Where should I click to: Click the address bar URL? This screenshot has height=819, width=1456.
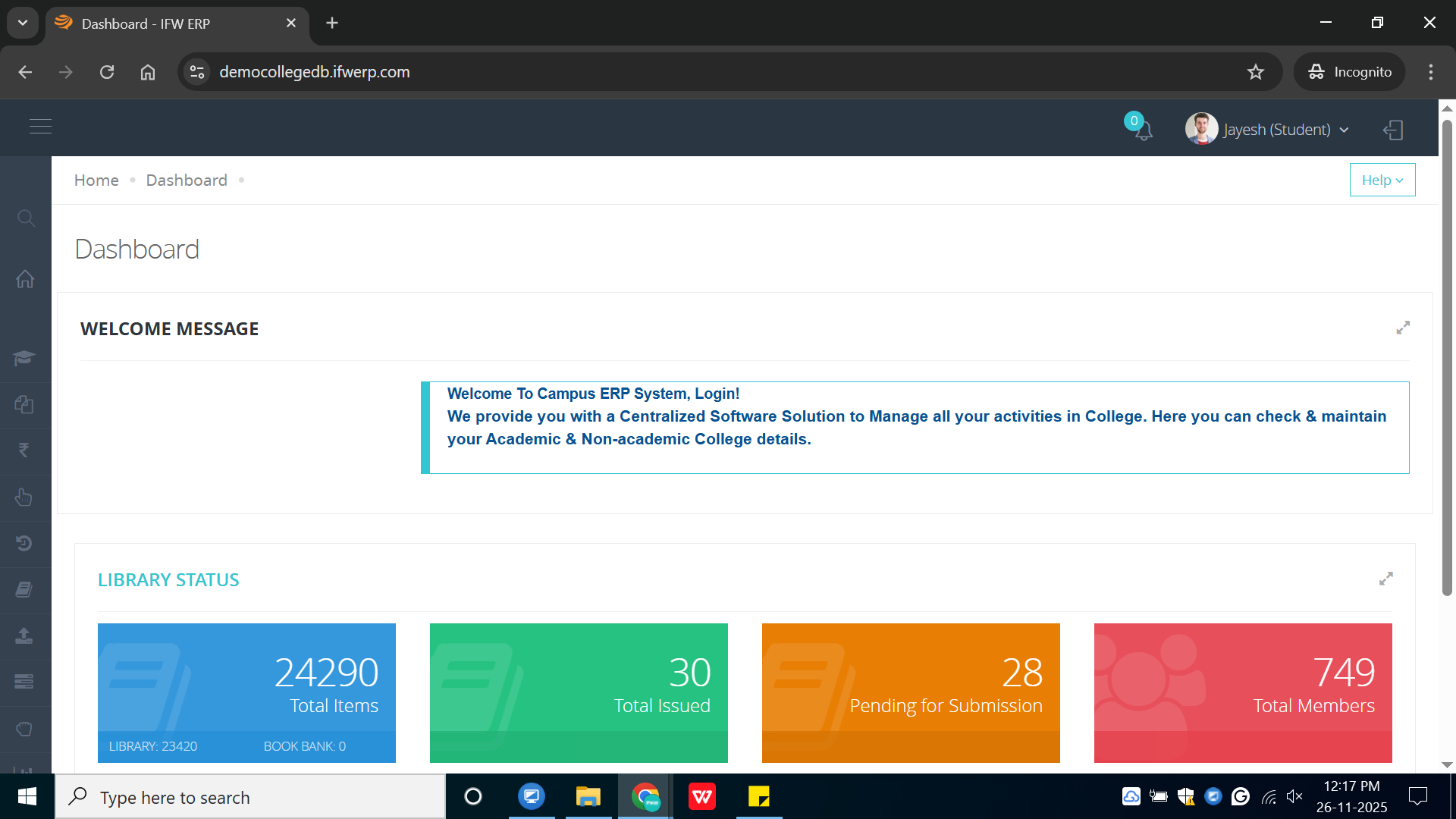(315, 72)
